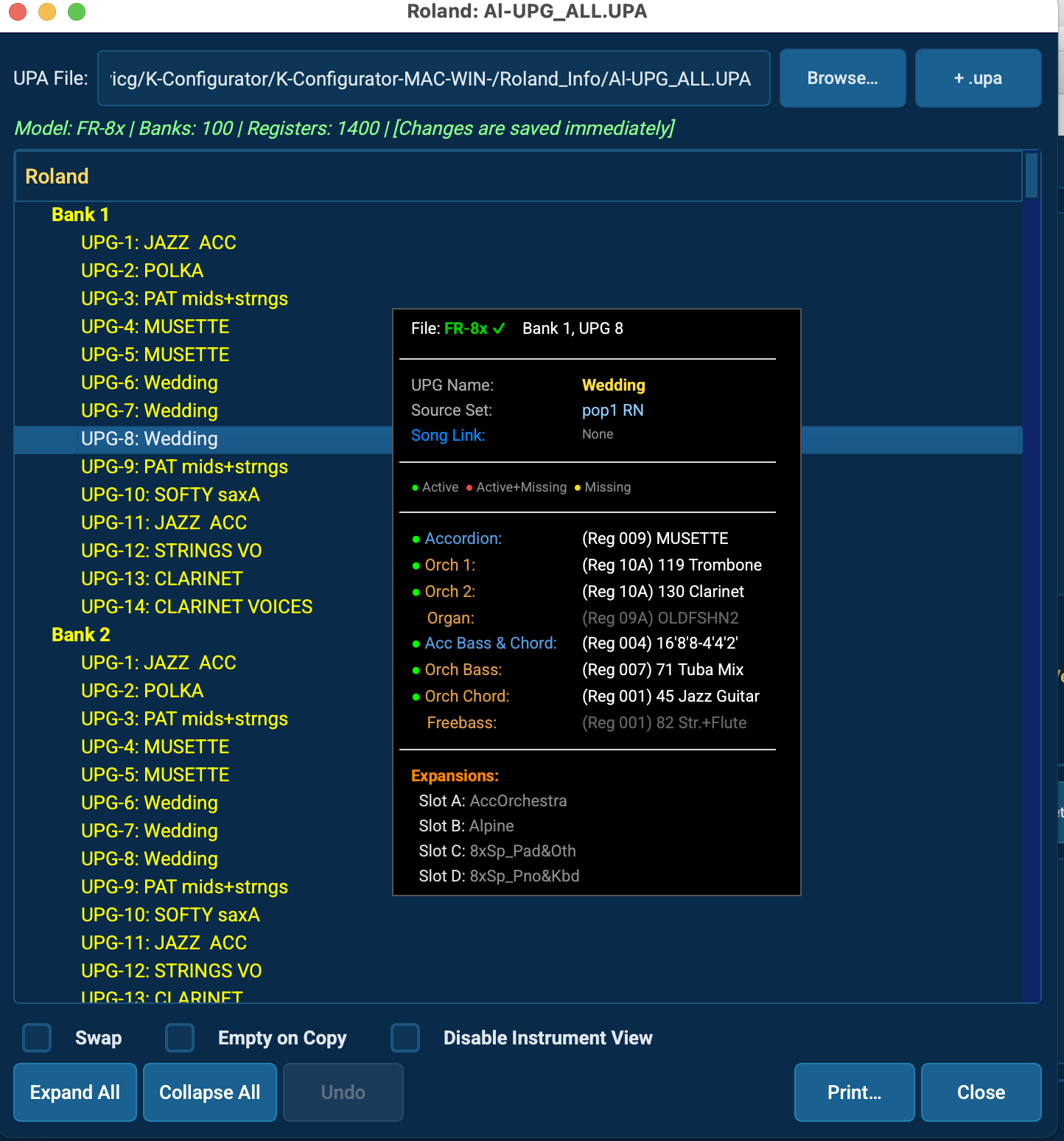Click the (Reg 007) 71 Tuba Mix value

point(663,669)
